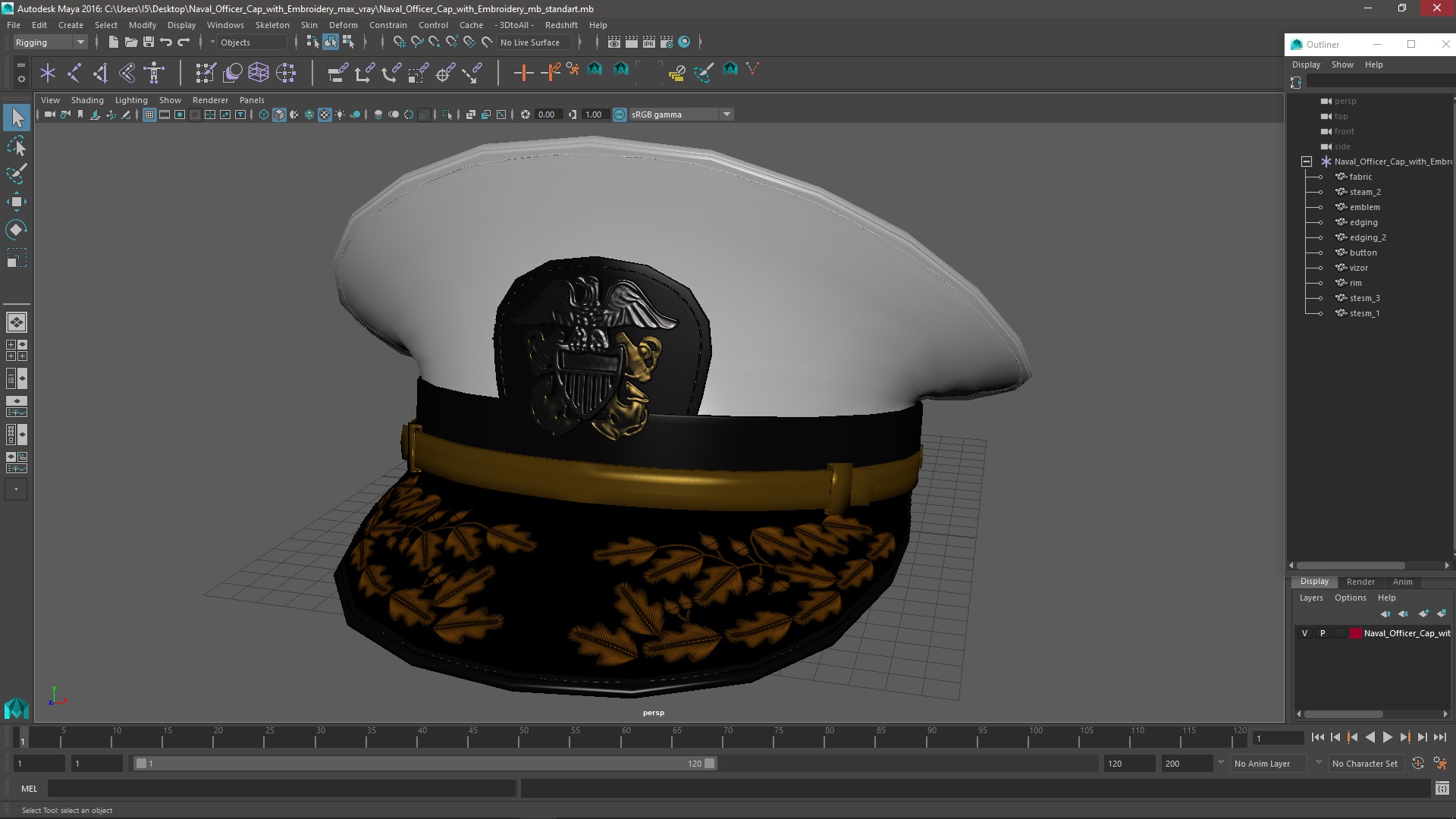This screenshot has height=819, width=1456.
Task: Activate the Lasso Select tool
Action: click(x=17, y=146)
